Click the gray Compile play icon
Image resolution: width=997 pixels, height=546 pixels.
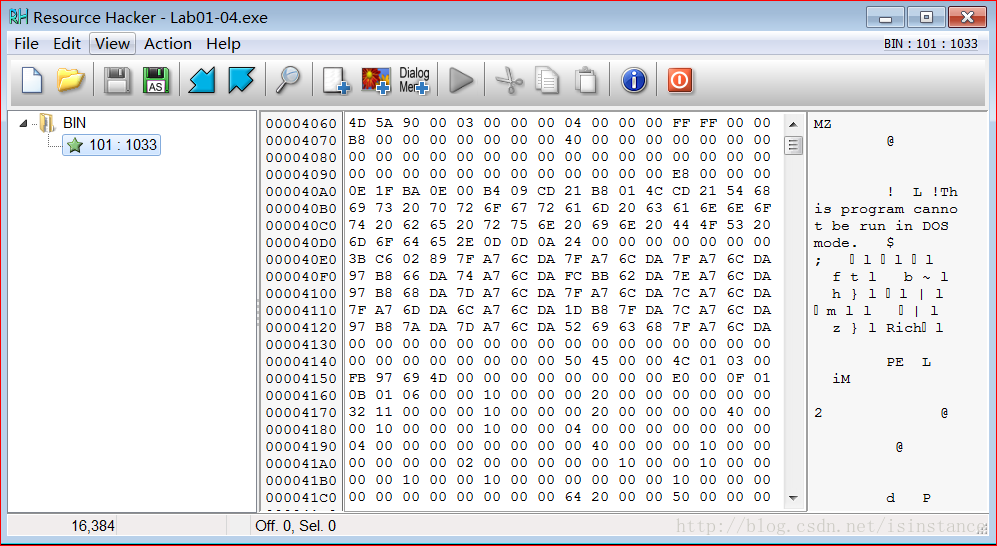461,81
